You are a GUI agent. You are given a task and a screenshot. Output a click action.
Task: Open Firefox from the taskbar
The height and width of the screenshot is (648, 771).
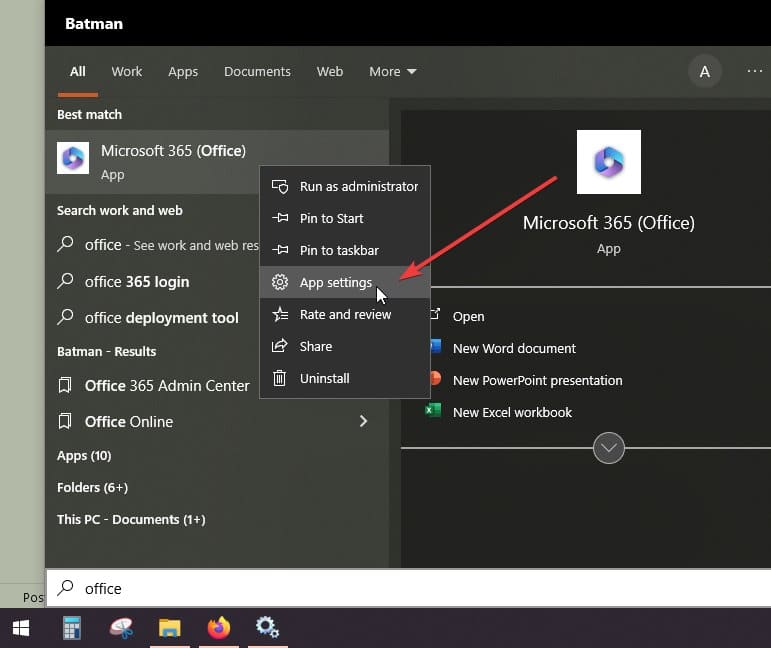pyautogui.click(x=219, y=628)
